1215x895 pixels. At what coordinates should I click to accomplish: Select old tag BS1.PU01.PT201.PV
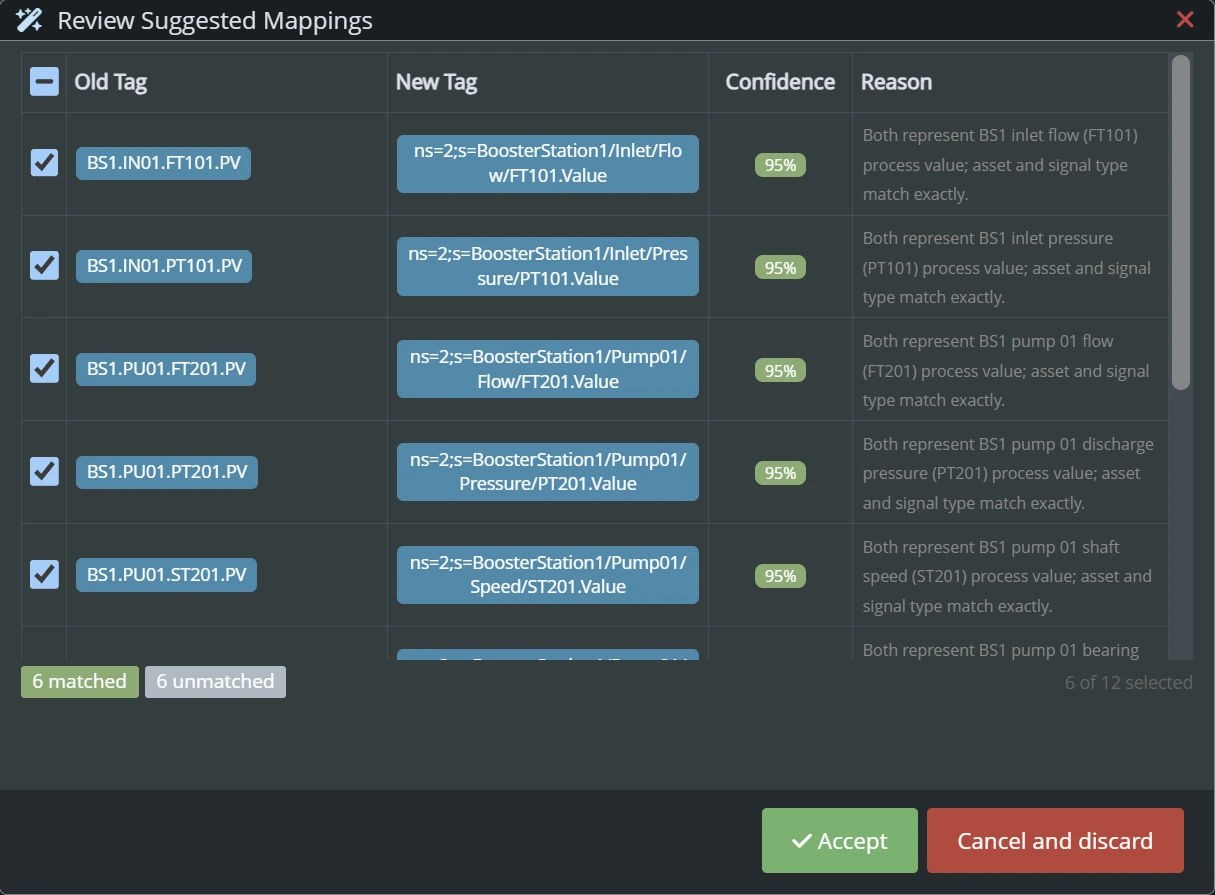pyautogui.click(x=167, y=472)
